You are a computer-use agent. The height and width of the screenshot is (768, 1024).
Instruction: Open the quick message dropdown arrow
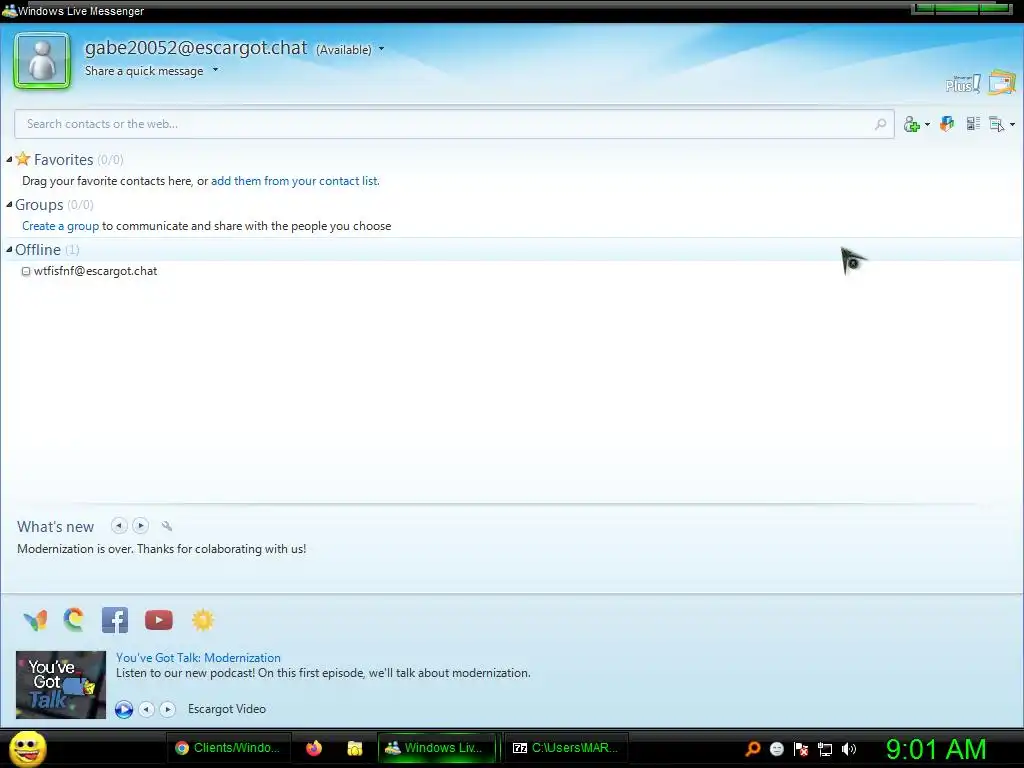pos(216,70)
